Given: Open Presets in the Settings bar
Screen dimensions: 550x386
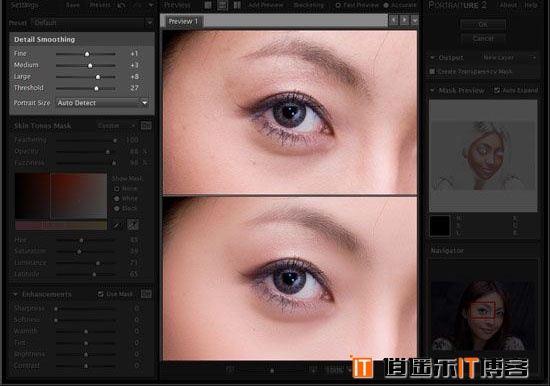Looking at the screenshot, I should 100,5.
